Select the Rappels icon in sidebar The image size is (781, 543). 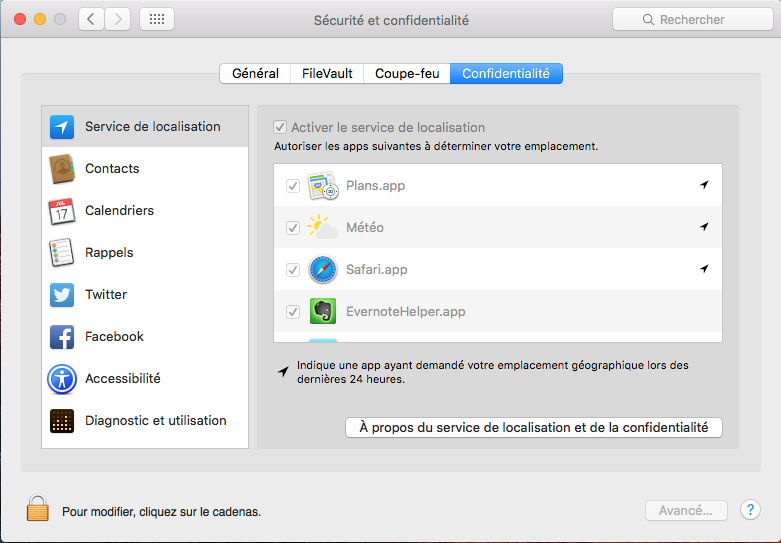(62, 253)
